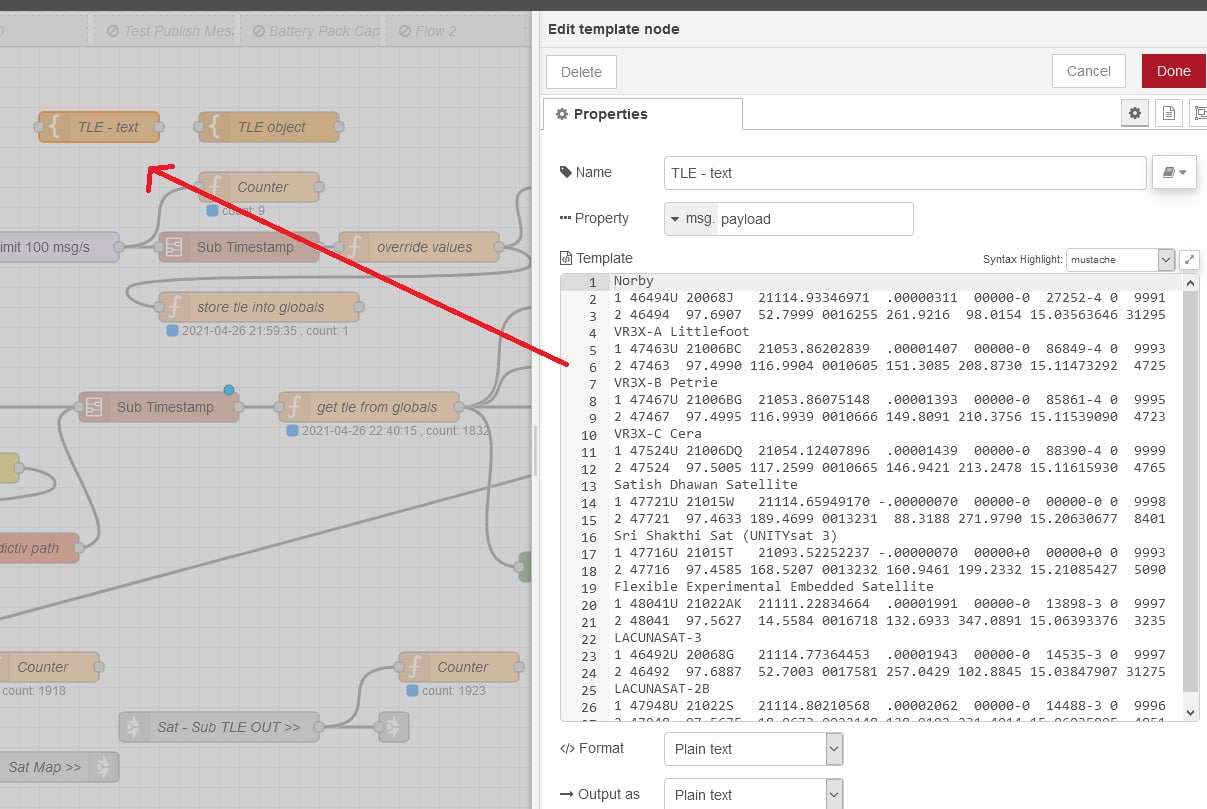Expand template editor to full size
Screen dimensions: 1207x809
[x=1189, y=259]
